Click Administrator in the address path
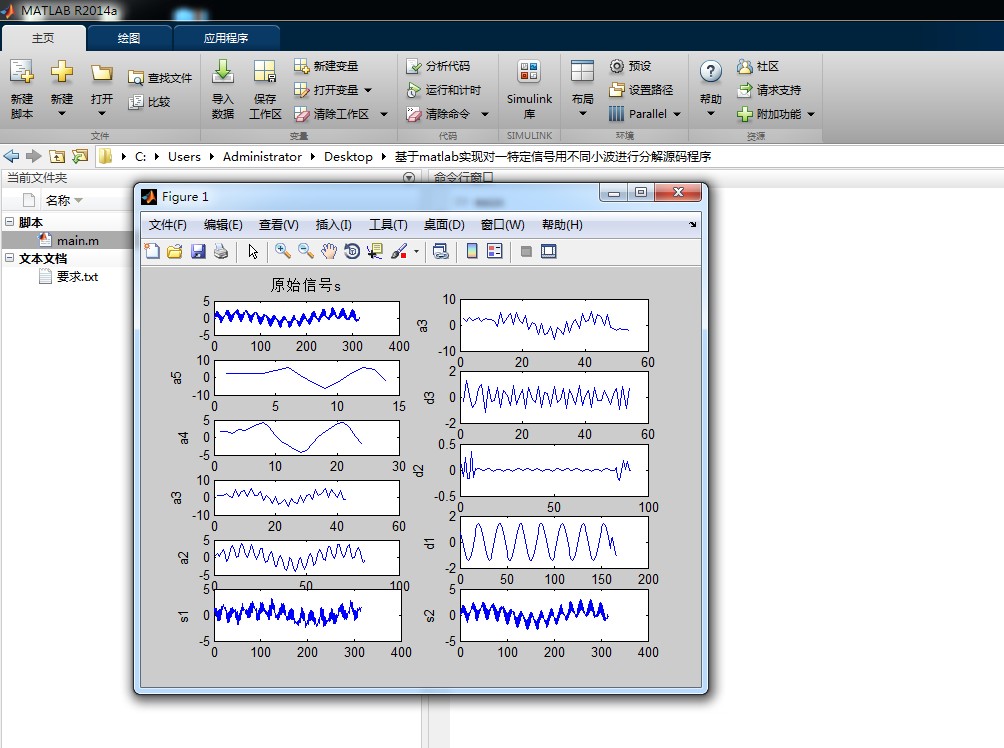The height and width of the screenshot is (748, 1004). [262, 156]
